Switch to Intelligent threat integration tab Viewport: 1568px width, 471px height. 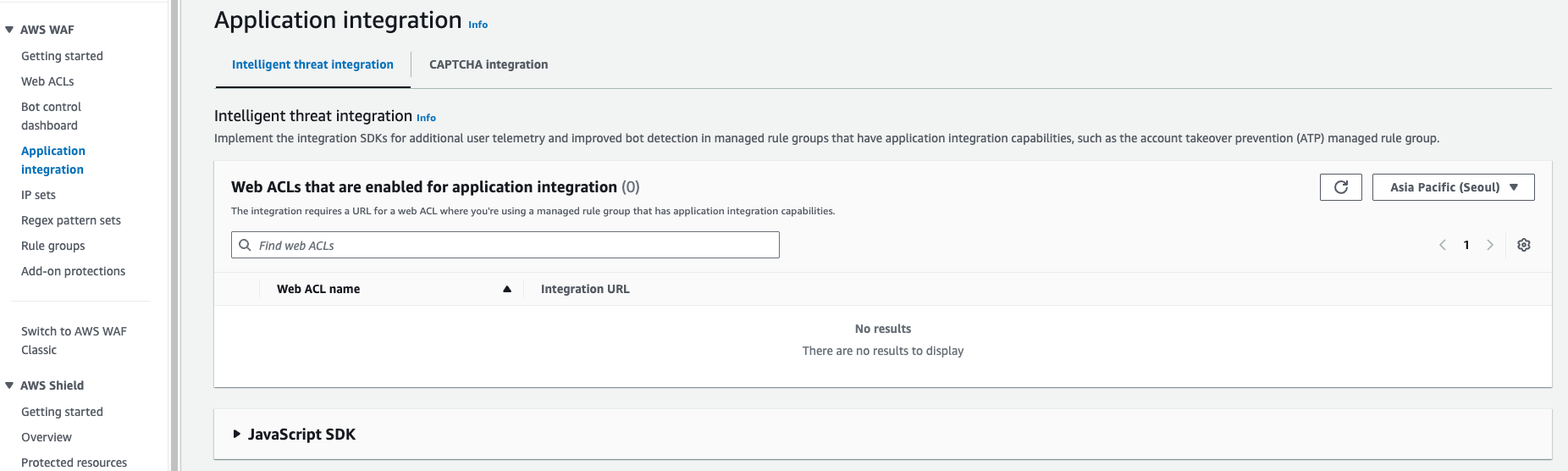point(312,64)
